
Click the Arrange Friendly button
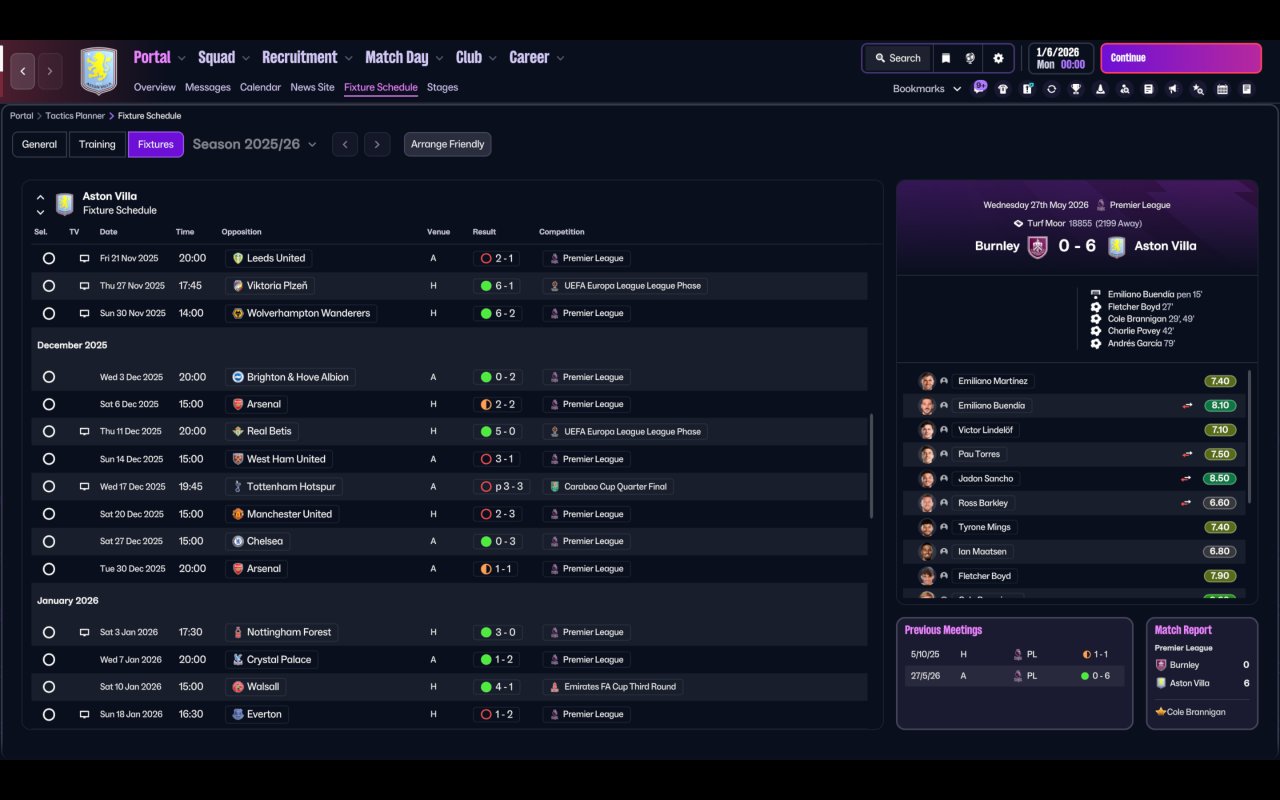(447, 144)
